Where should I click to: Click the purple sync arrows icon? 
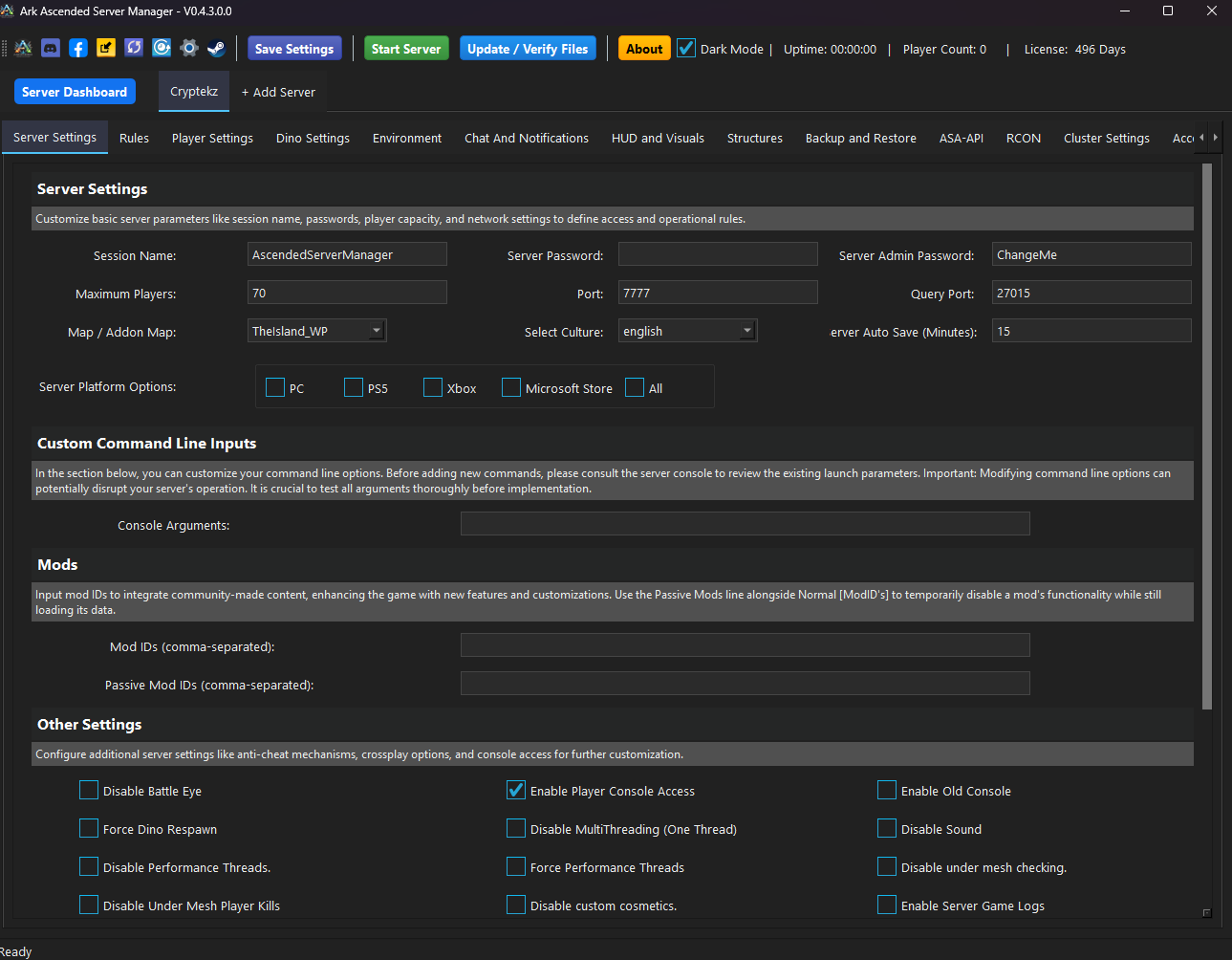134,48
